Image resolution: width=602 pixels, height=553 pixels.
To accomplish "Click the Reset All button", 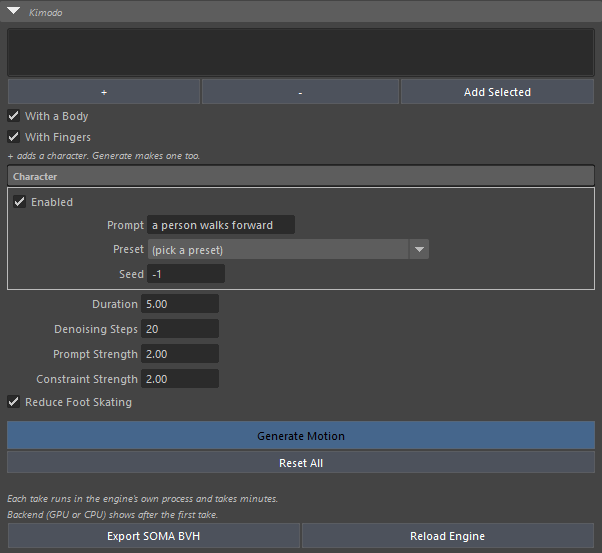I will (x=301, y=462).
